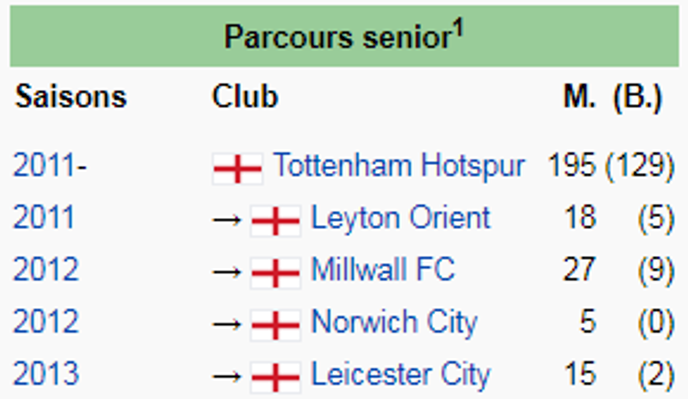Follow the Leicester City link
Screen dimensions: 688x399
pyautogui.click(x=401, y=375)
